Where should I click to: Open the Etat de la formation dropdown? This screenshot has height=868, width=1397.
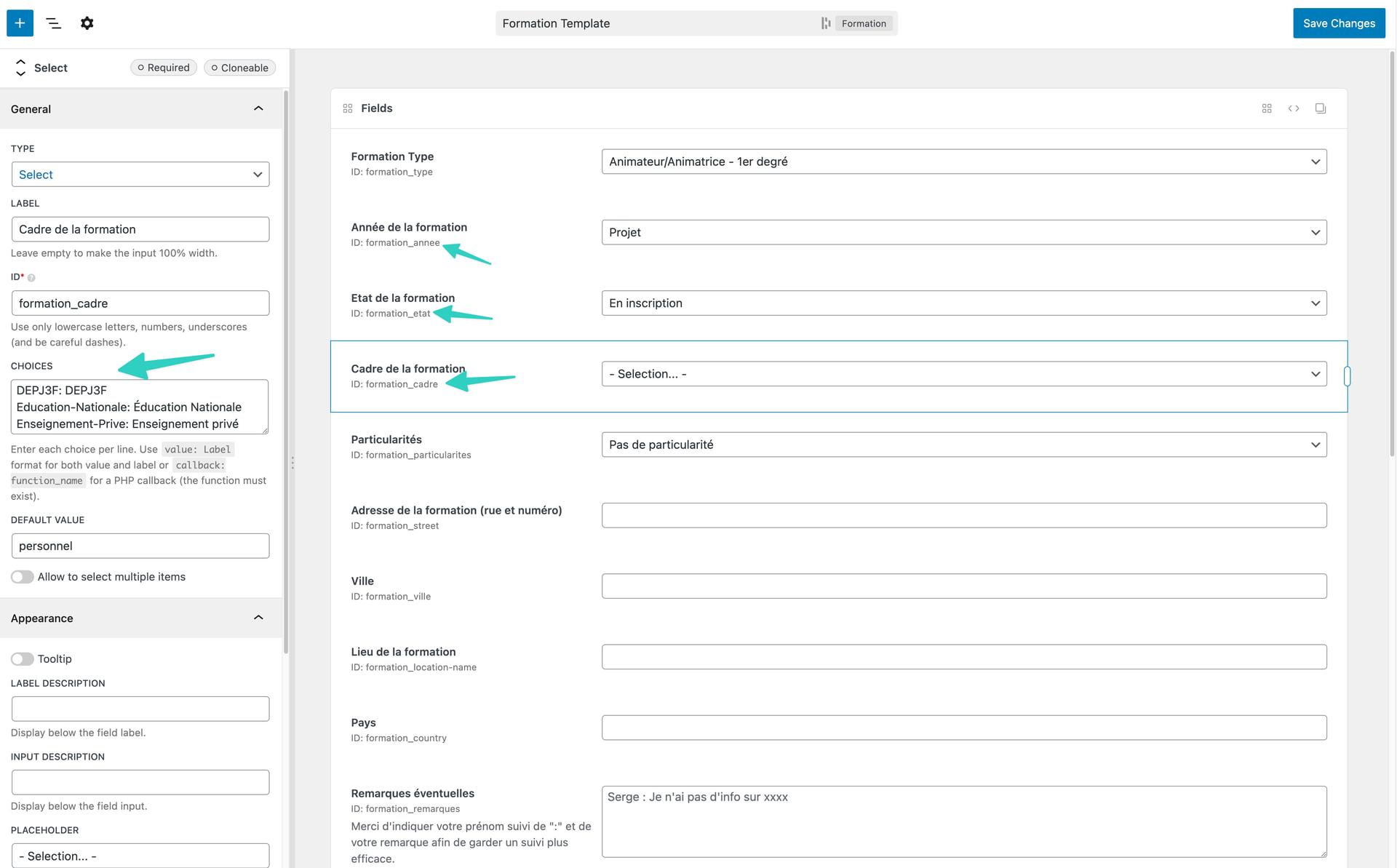point(963,303)
